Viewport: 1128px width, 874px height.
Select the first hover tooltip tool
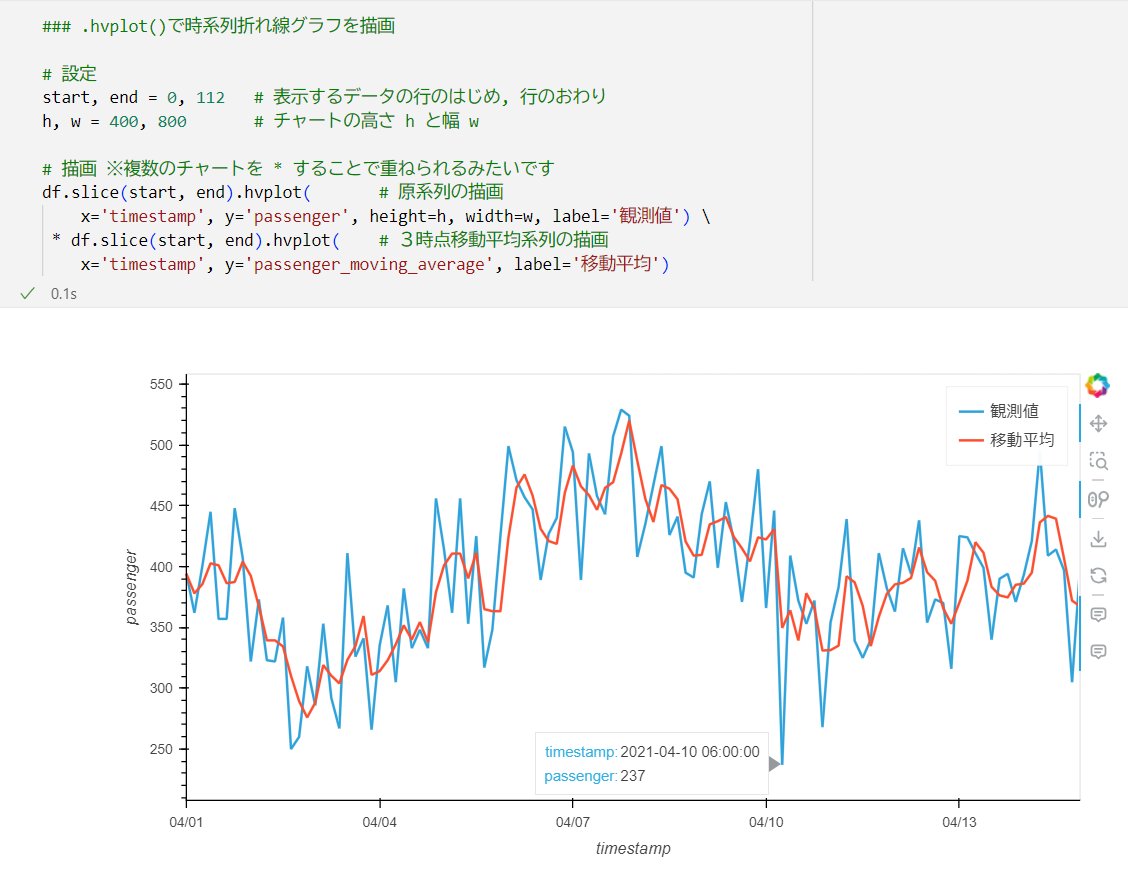[x=1097, y=613]
